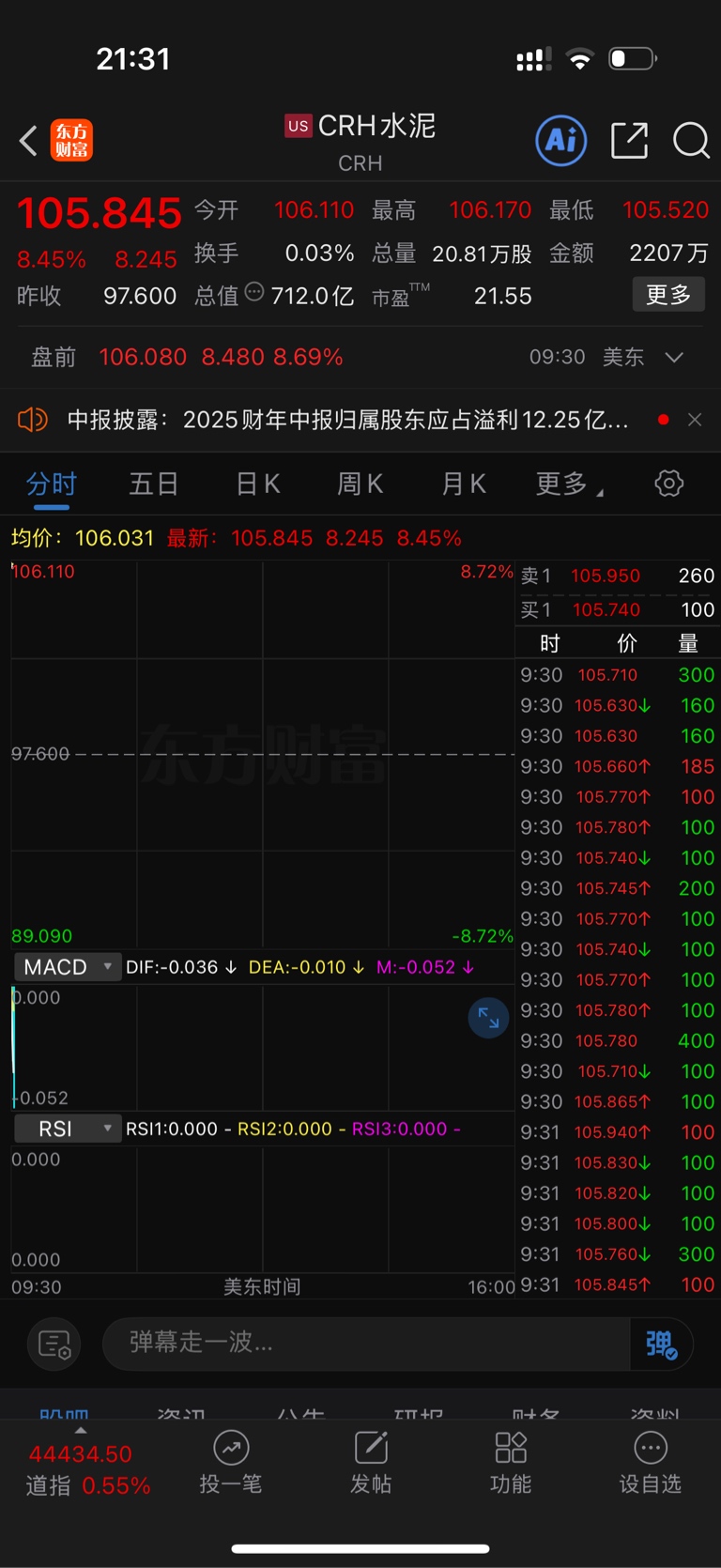721x1568 pixels.
Task: Tap the 9:30 105.780 volume 400 row
Action: pos(618,1040)
